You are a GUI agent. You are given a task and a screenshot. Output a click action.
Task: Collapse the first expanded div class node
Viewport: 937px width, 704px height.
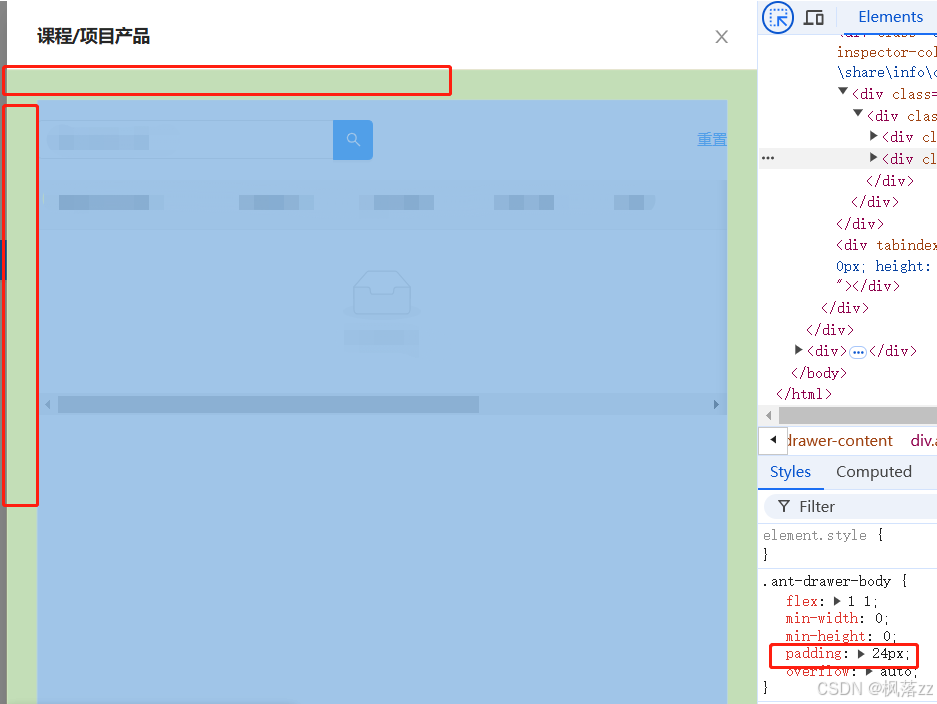tap(843, 91)
